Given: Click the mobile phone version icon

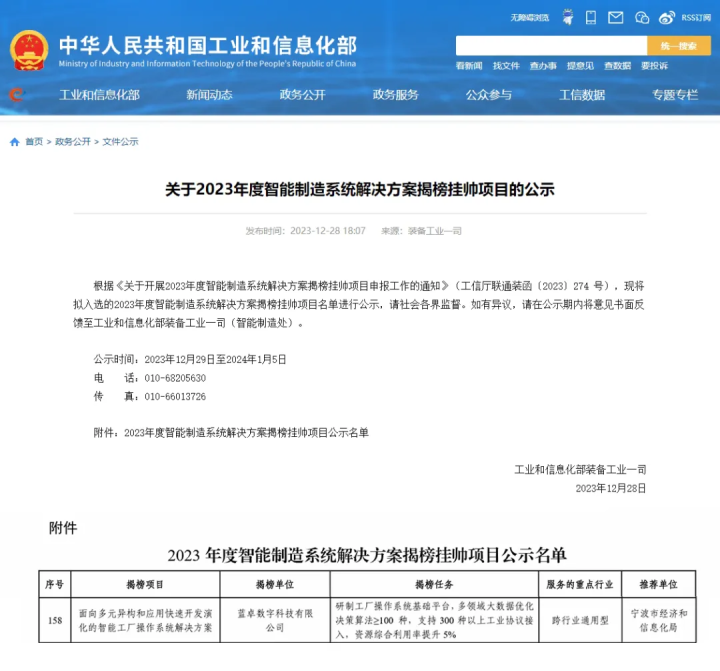Looking at the screenshot, I should pos(591,17).
